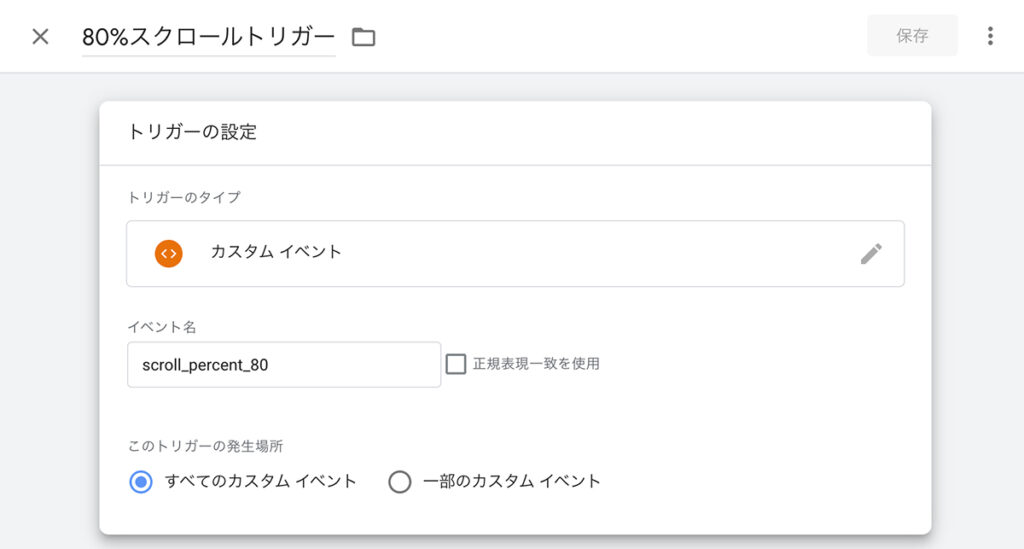
Task: Click the scroll_percent_80 event name field
Action: [x=284, y=364]
